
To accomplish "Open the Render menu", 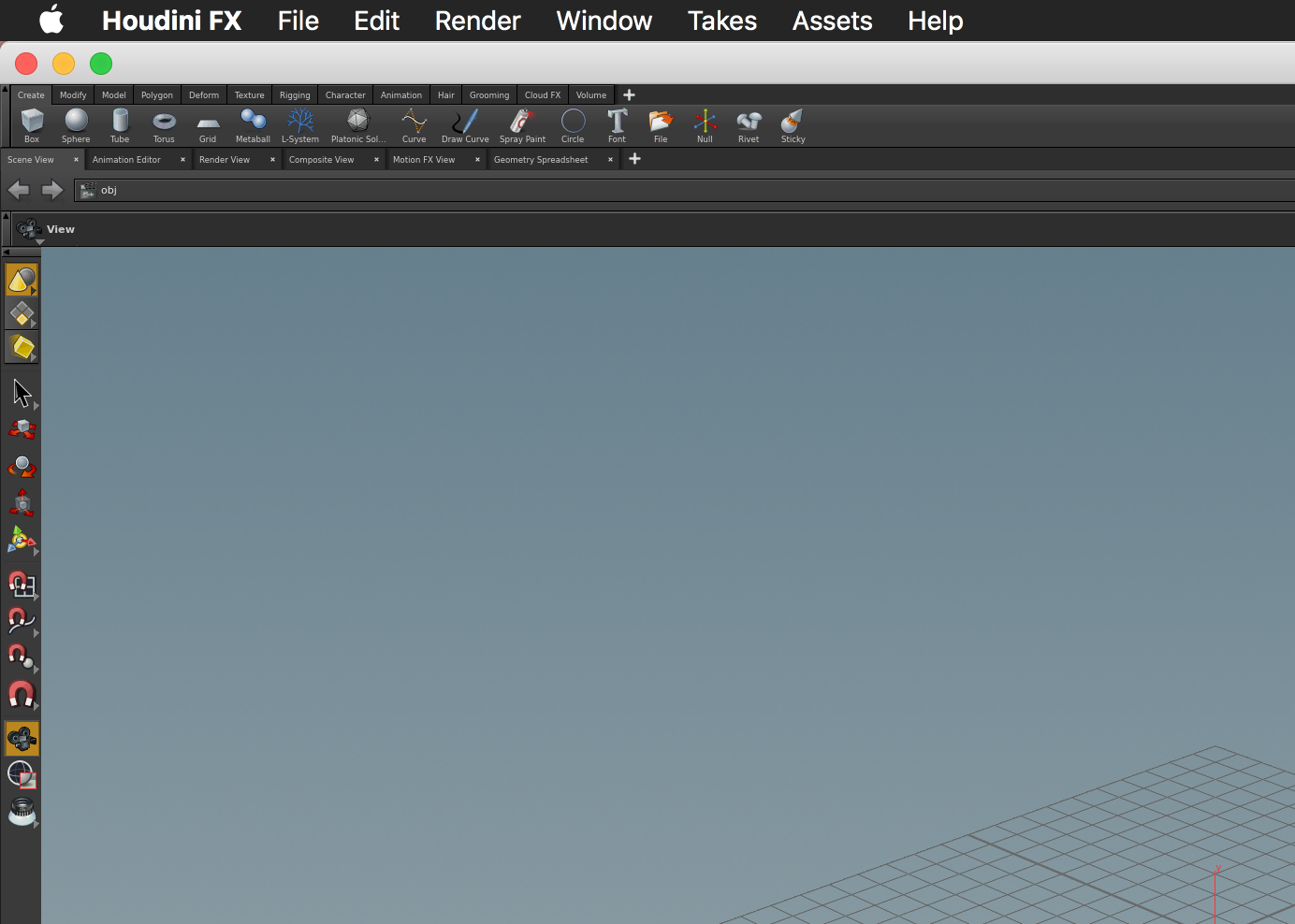I will coord(477,21).
